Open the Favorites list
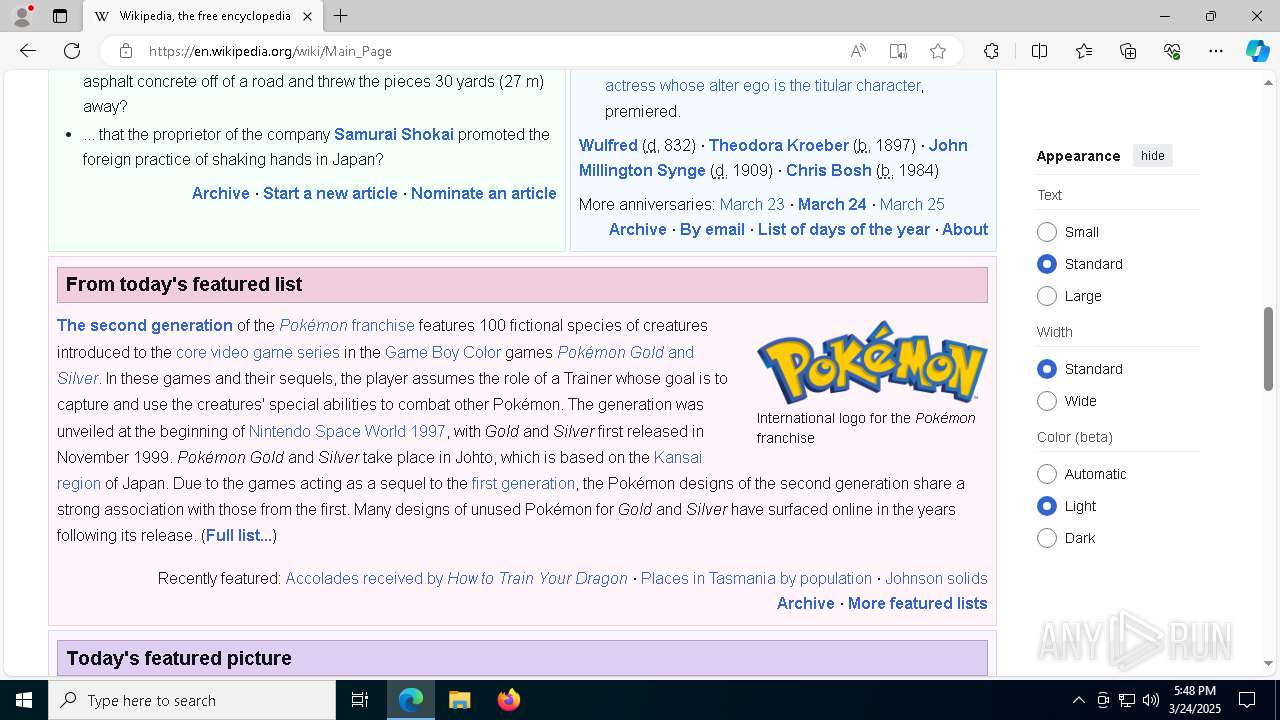Image resolution: width=1280 pixels, height=720 pixels. pos(1084,51)
